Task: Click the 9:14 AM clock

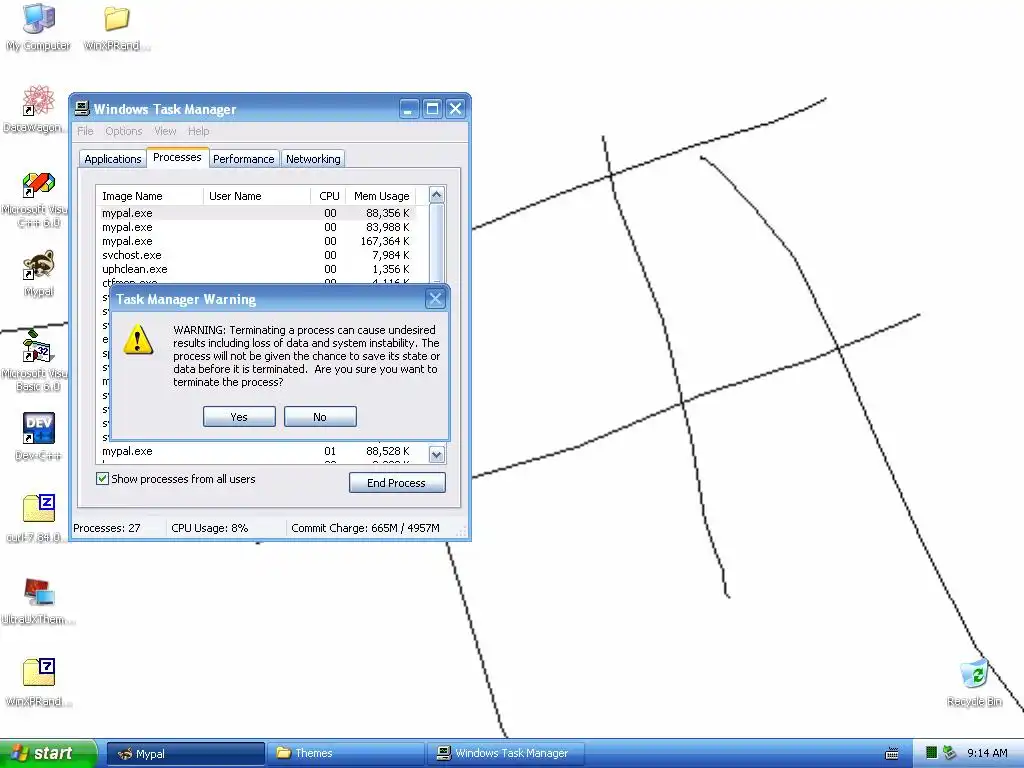Action: (987, 753)
